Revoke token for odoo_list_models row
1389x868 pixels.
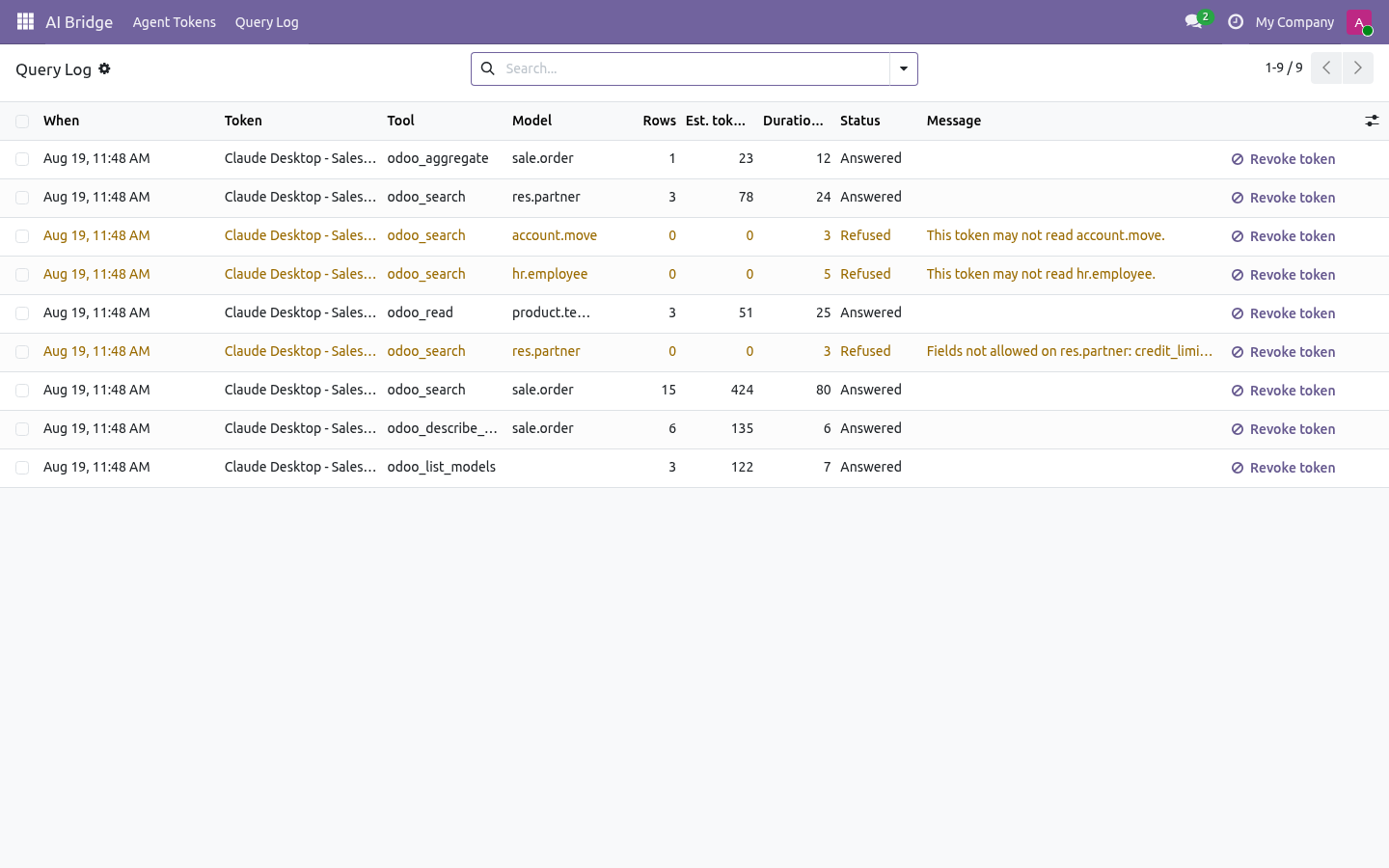[x=1283, y=468]
